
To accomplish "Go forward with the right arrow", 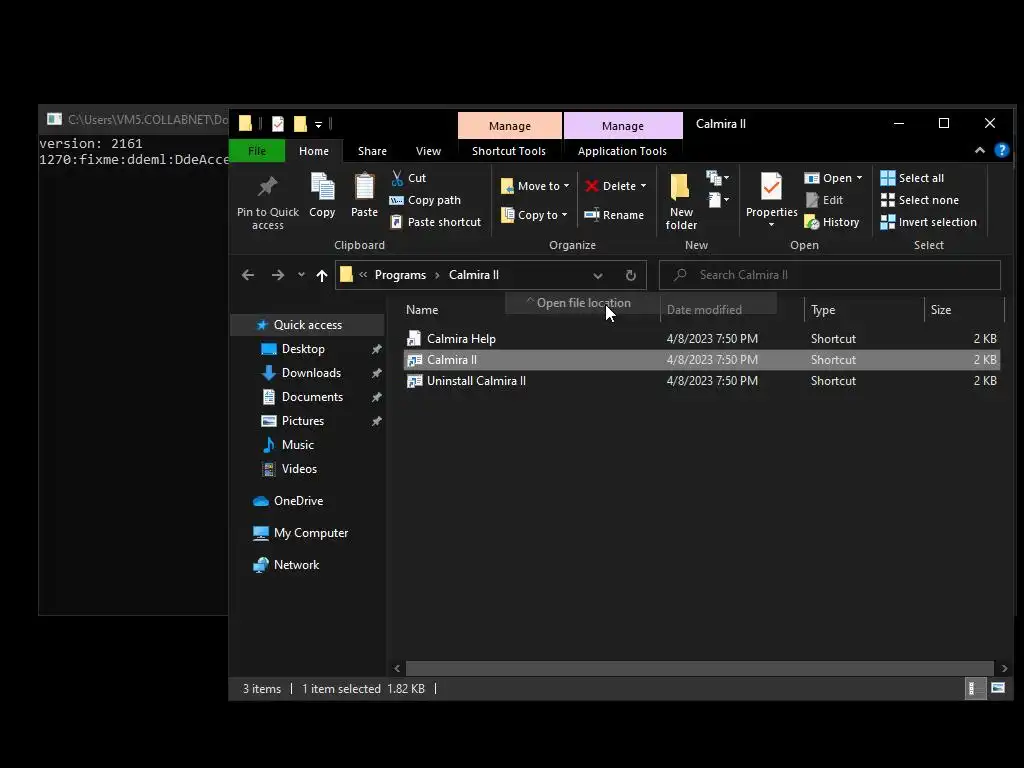I will click(278, 275).
